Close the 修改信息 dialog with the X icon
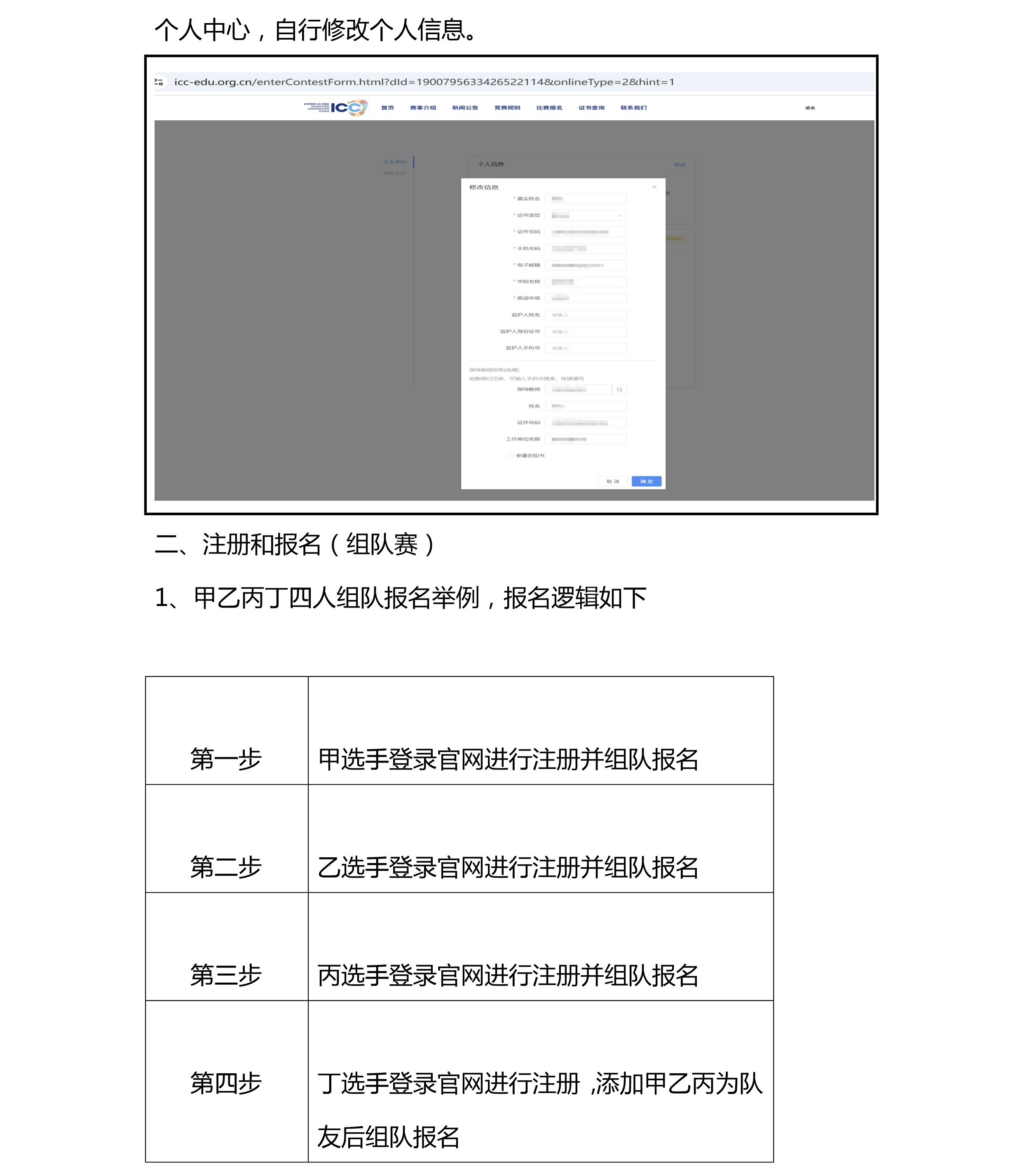The width and height of the screenshot is (1022, 1176). (654, 187)
